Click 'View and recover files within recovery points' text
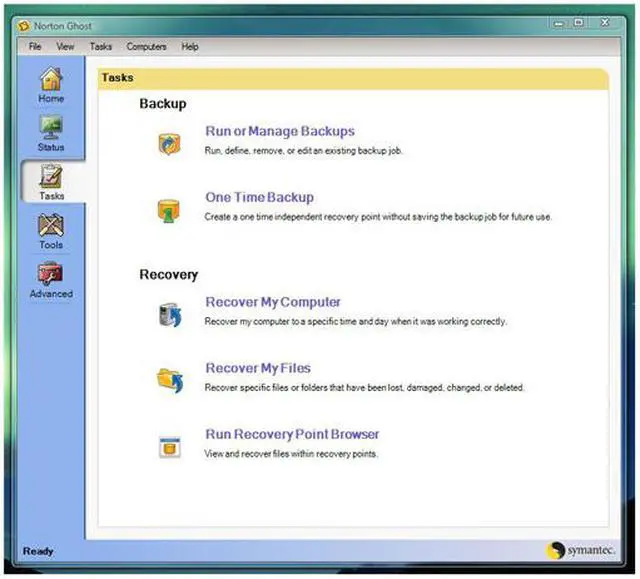 pos(291,454)
